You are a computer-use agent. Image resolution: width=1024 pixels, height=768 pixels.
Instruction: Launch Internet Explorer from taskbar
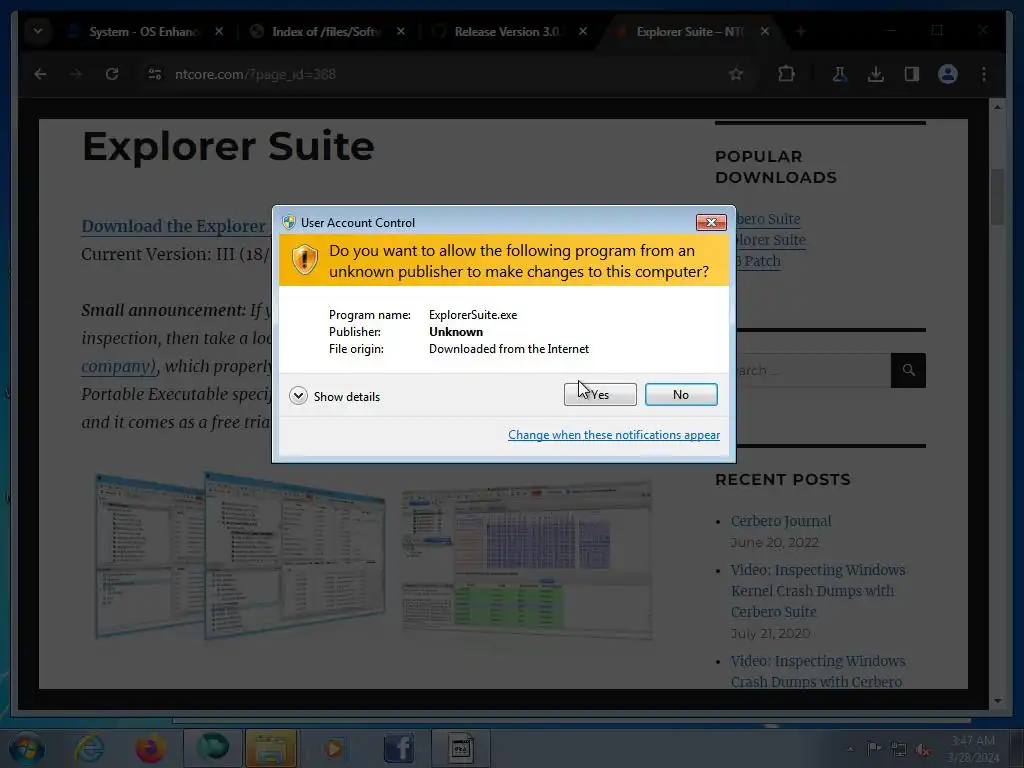tap(89, 748)
